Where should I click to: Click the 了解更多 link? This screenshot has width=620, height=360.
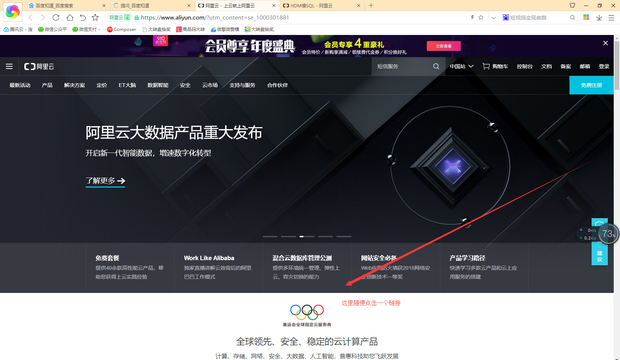(105, 181)
